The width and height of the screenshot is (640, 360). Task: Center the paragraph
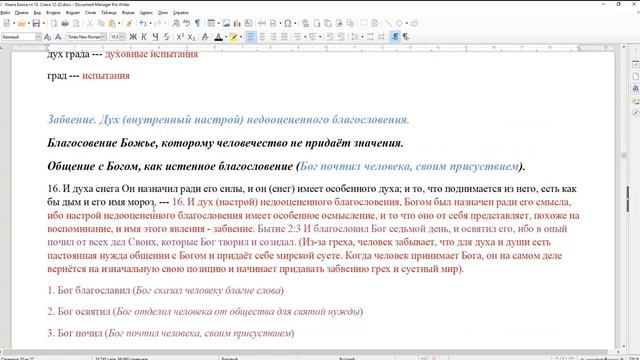click(262, 37)
